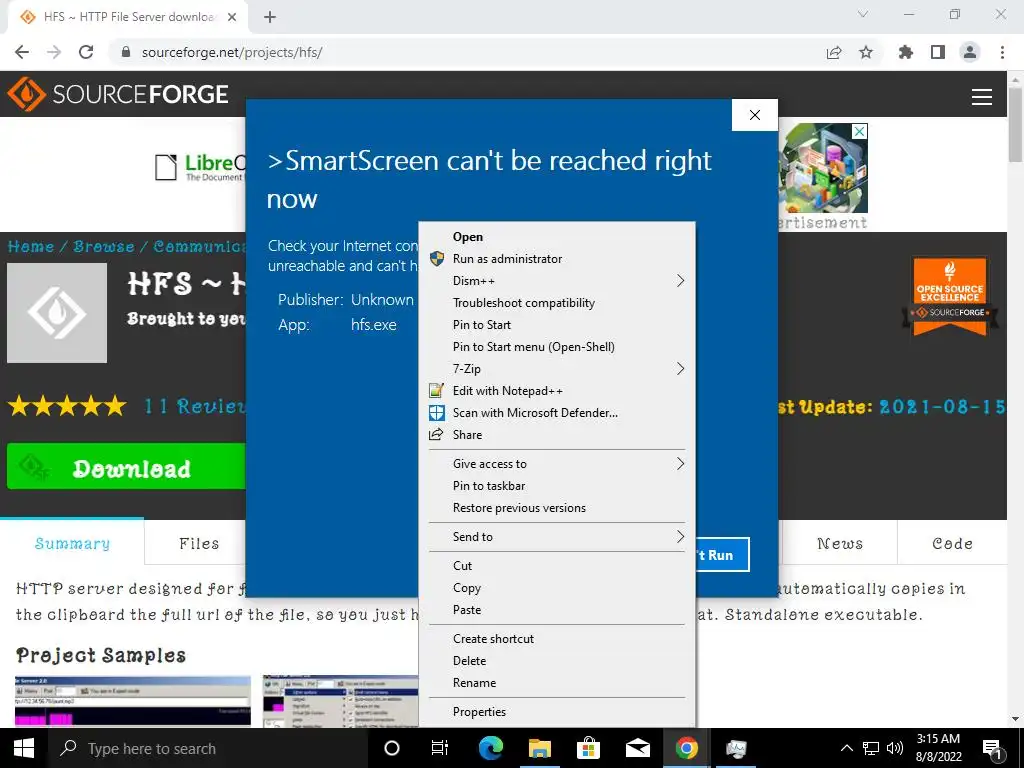Open Microsoft Store from the taskbar
Viewport: 1024px width, 768px height.
click(x=588, y=748)
